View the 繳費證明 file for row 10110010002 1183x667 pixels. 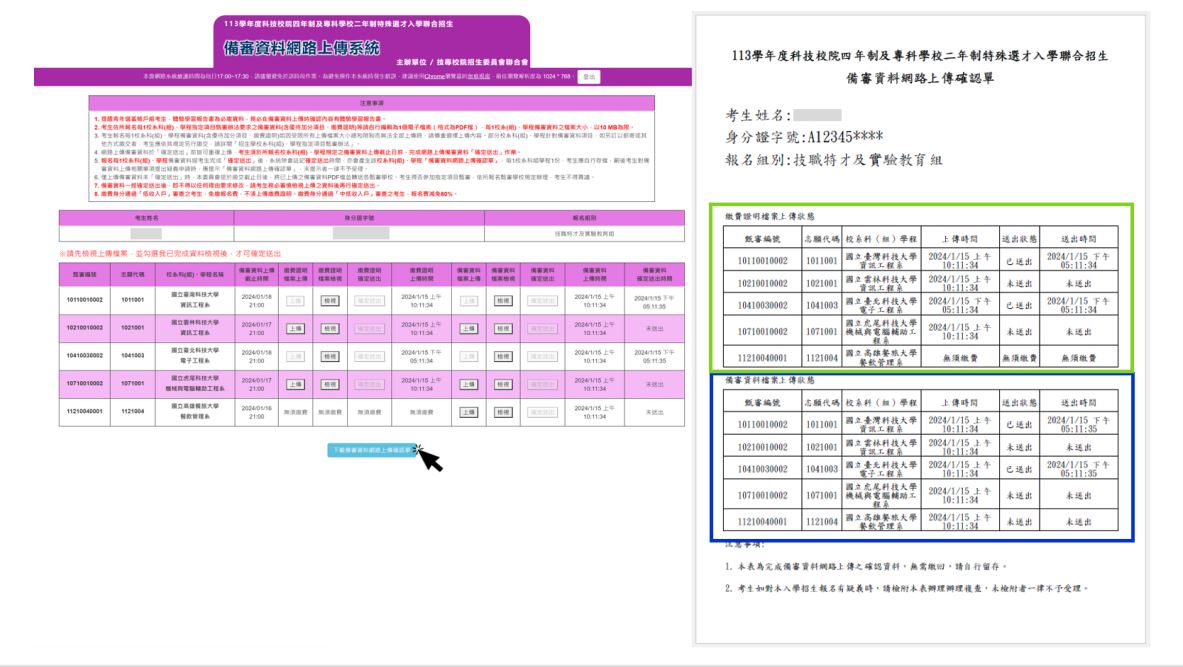330,301
